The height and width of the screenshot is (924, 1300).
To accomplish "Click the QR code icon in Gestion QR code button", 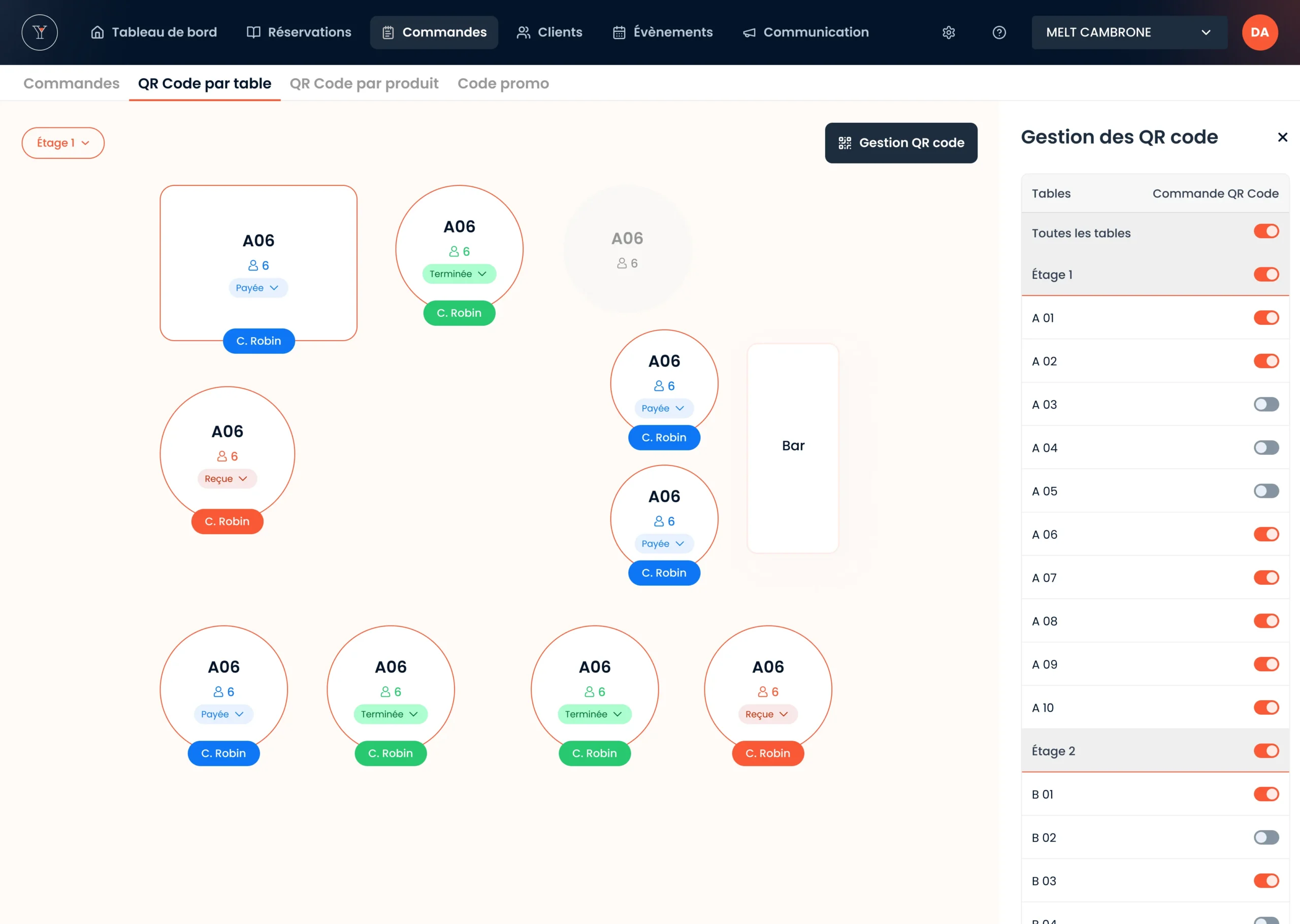I will coord(844,143).
